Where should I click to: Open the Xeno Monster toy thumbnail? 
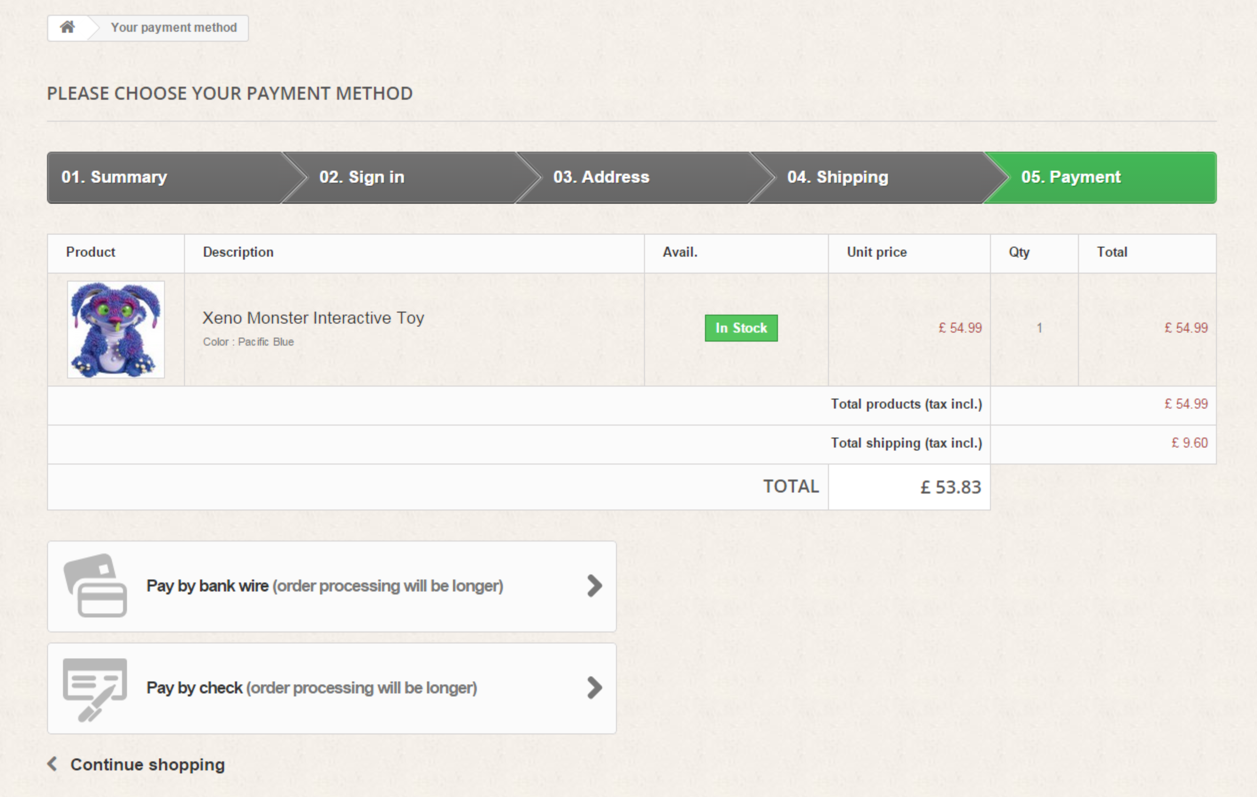click(x=116, y=329)
